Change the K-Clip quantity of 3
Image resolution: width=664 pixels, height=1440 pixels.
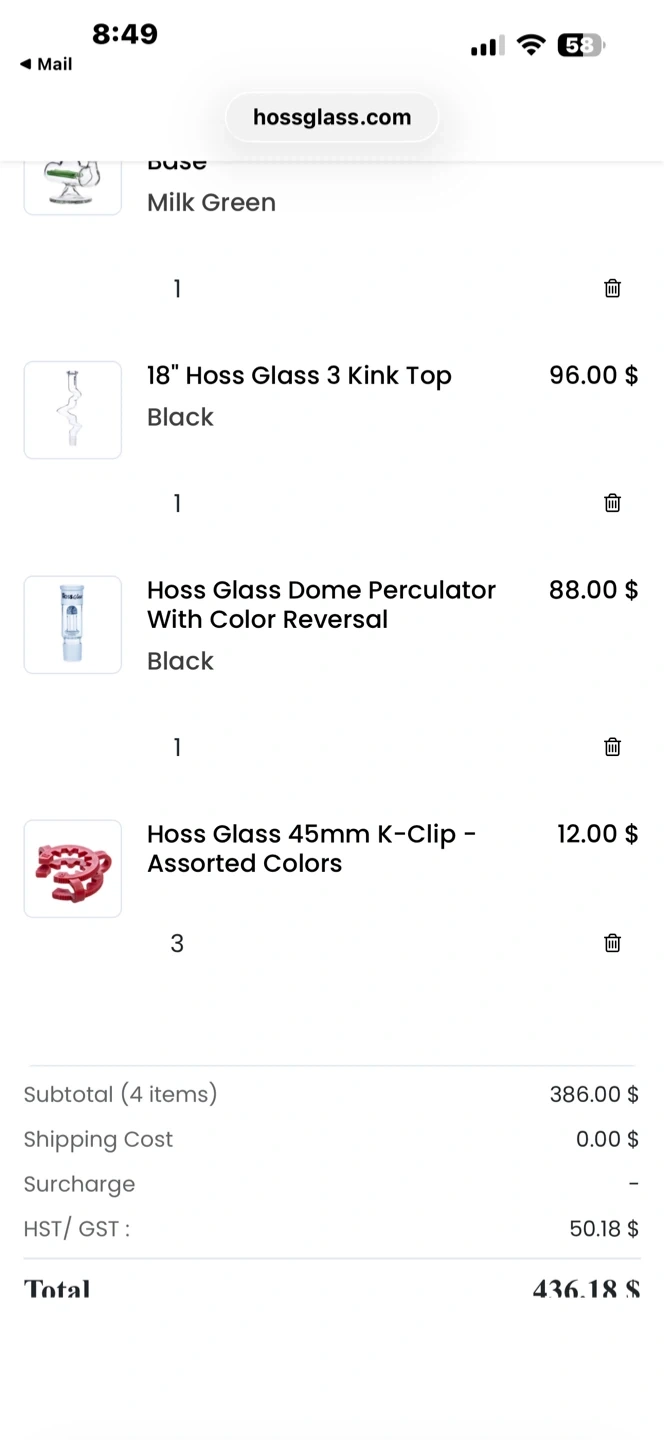coord(177,943)
